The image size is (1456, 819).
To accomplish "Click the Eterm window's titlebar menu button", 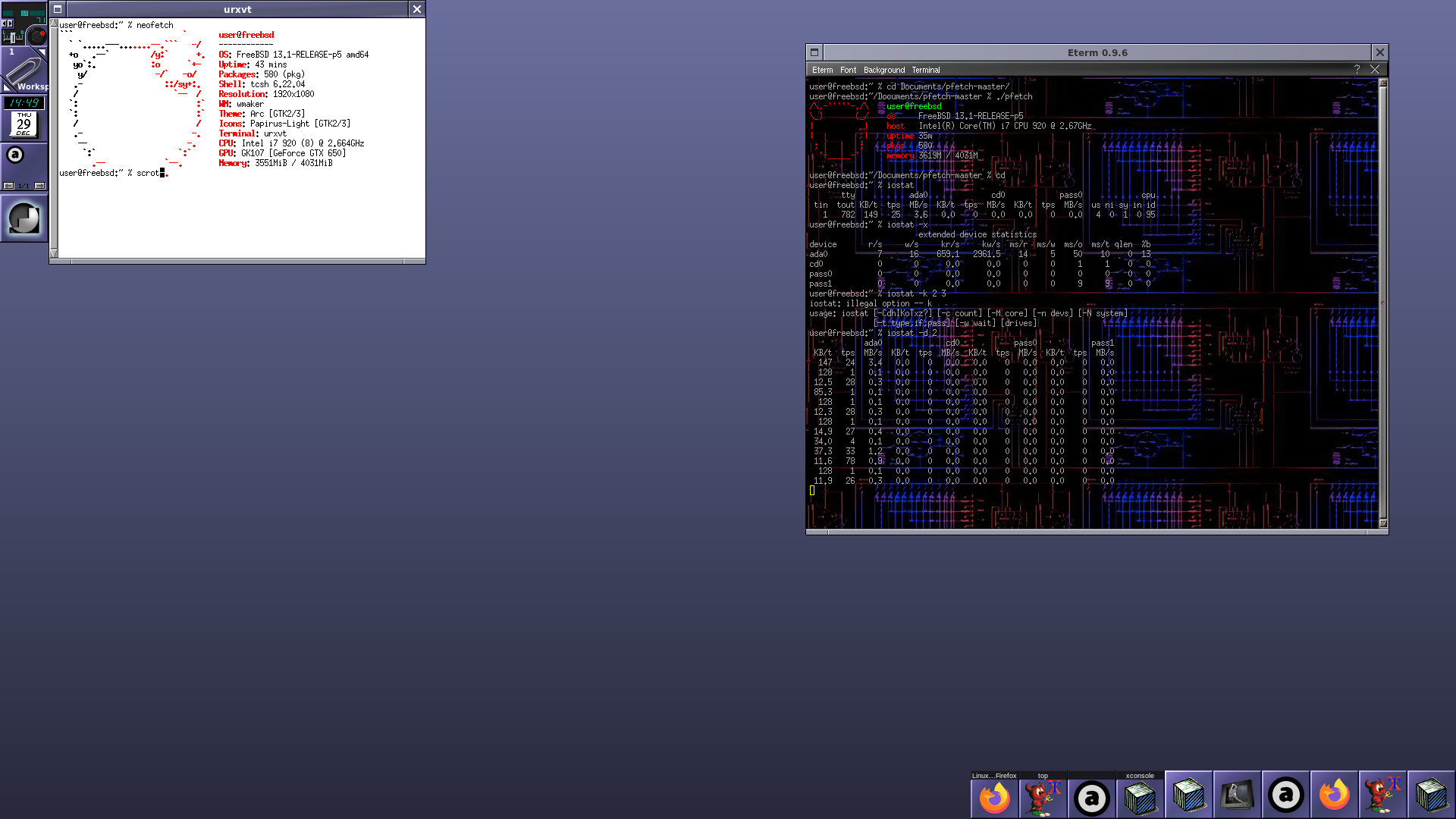I will click(x=814, y=52).
